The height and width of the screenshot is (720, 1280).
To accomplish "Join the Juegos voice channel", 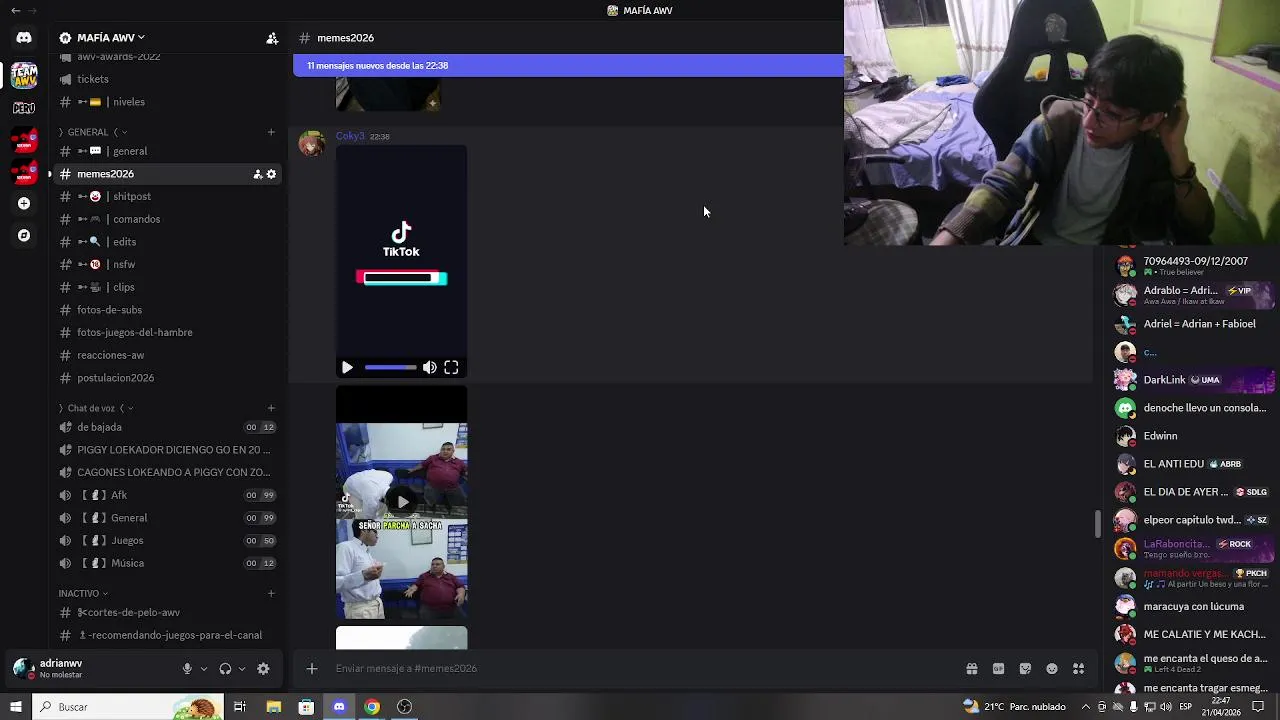I will click(169, 540).
